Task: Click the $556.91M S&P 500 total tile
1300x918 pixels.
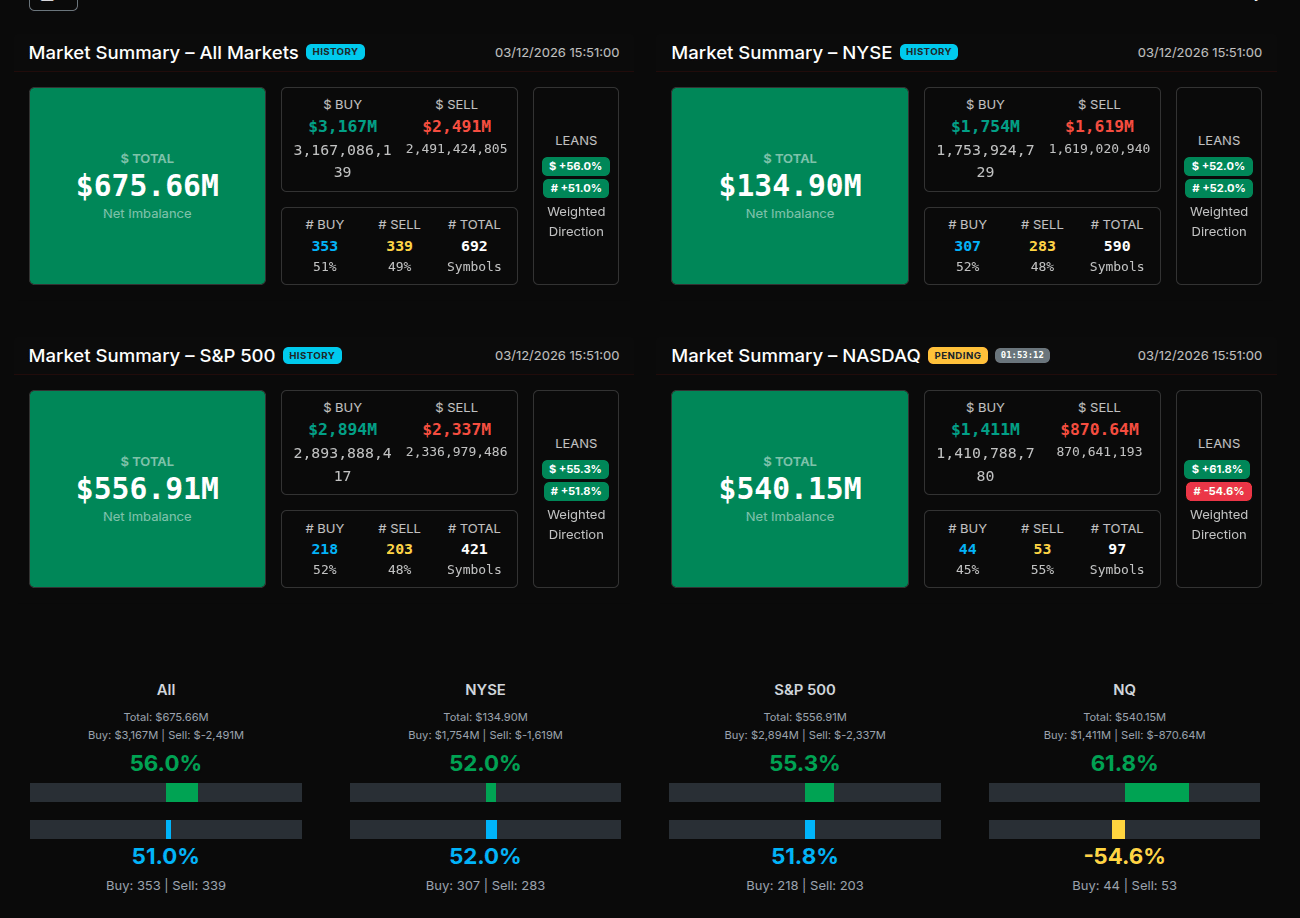Action: click(x=147, y=489)
